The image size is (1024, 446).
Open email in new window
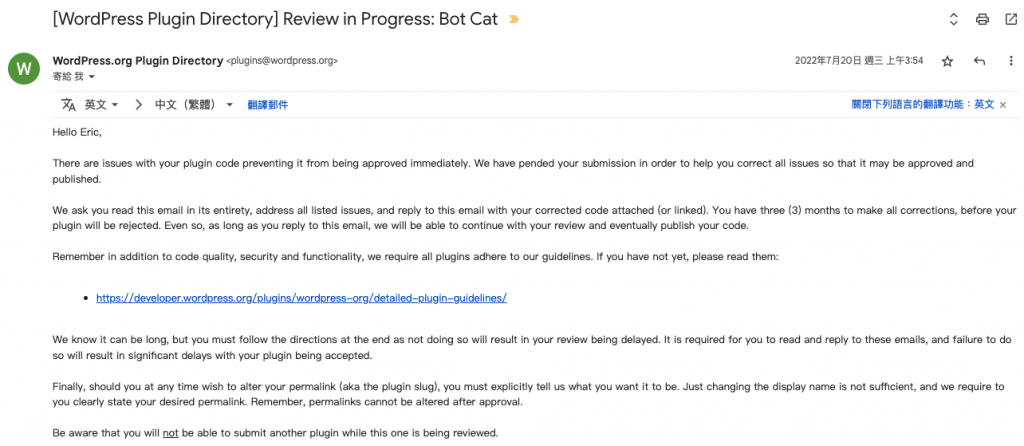coord(1009,19)
